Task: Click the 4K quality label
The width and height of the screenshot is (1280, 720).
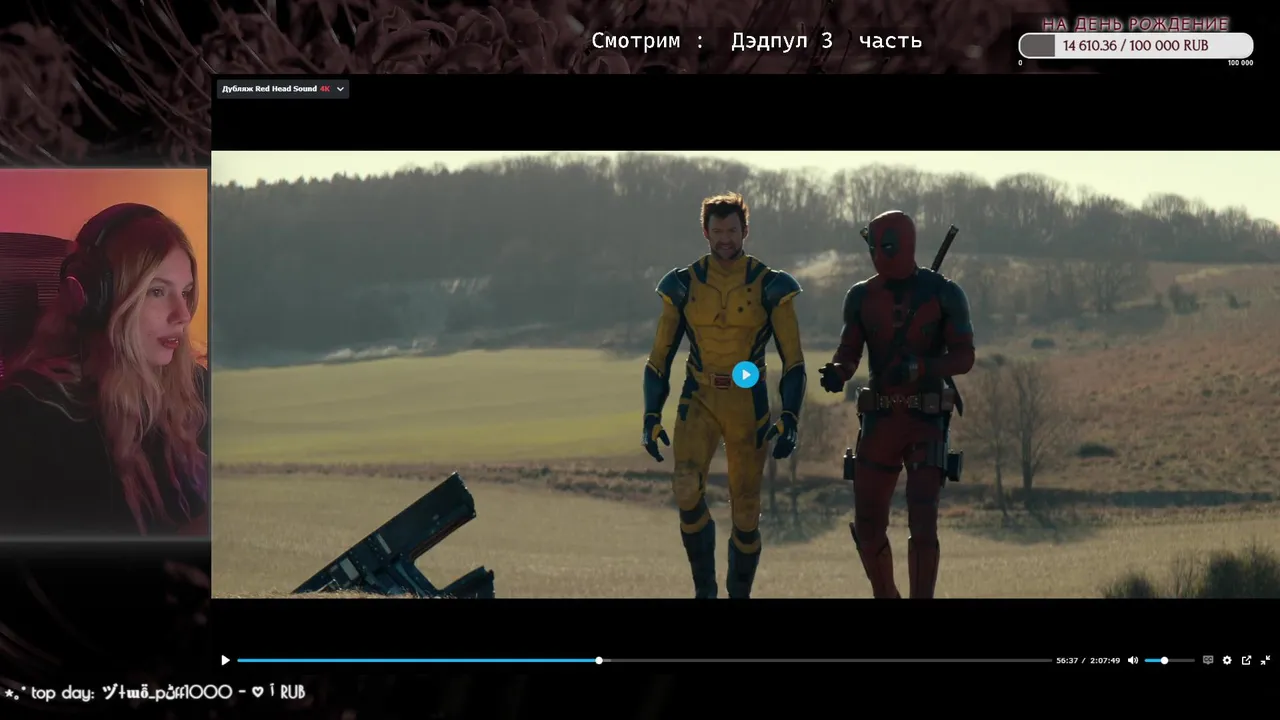Action: (325, 89)
